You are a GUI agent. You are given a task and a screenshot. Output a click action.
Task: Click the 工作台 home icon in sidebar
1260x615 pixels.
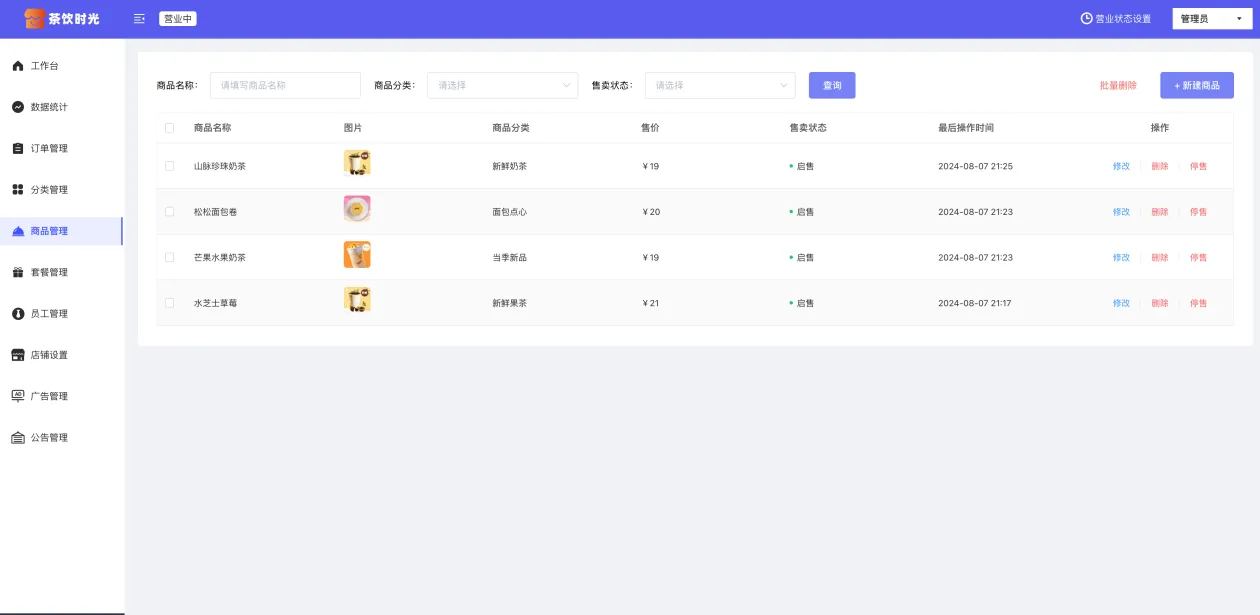pyautogui.click(x=18, y=66)
